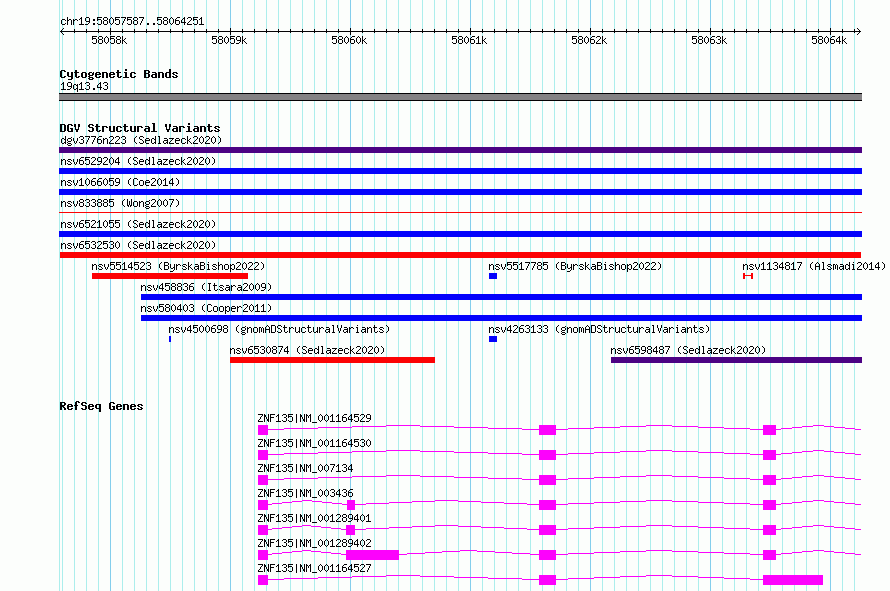Click the 58060k ruler tick label
The height and width of the screenshot is (591, 890).
click(349, 40)
